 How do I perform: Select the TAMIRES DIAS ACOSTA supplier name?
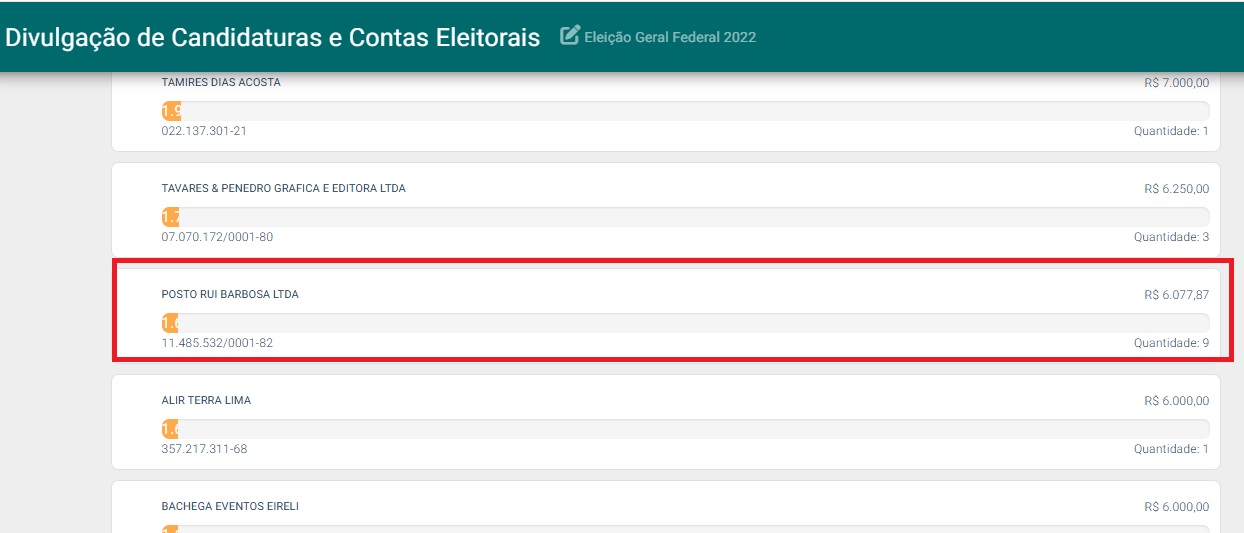coord(221,82)
